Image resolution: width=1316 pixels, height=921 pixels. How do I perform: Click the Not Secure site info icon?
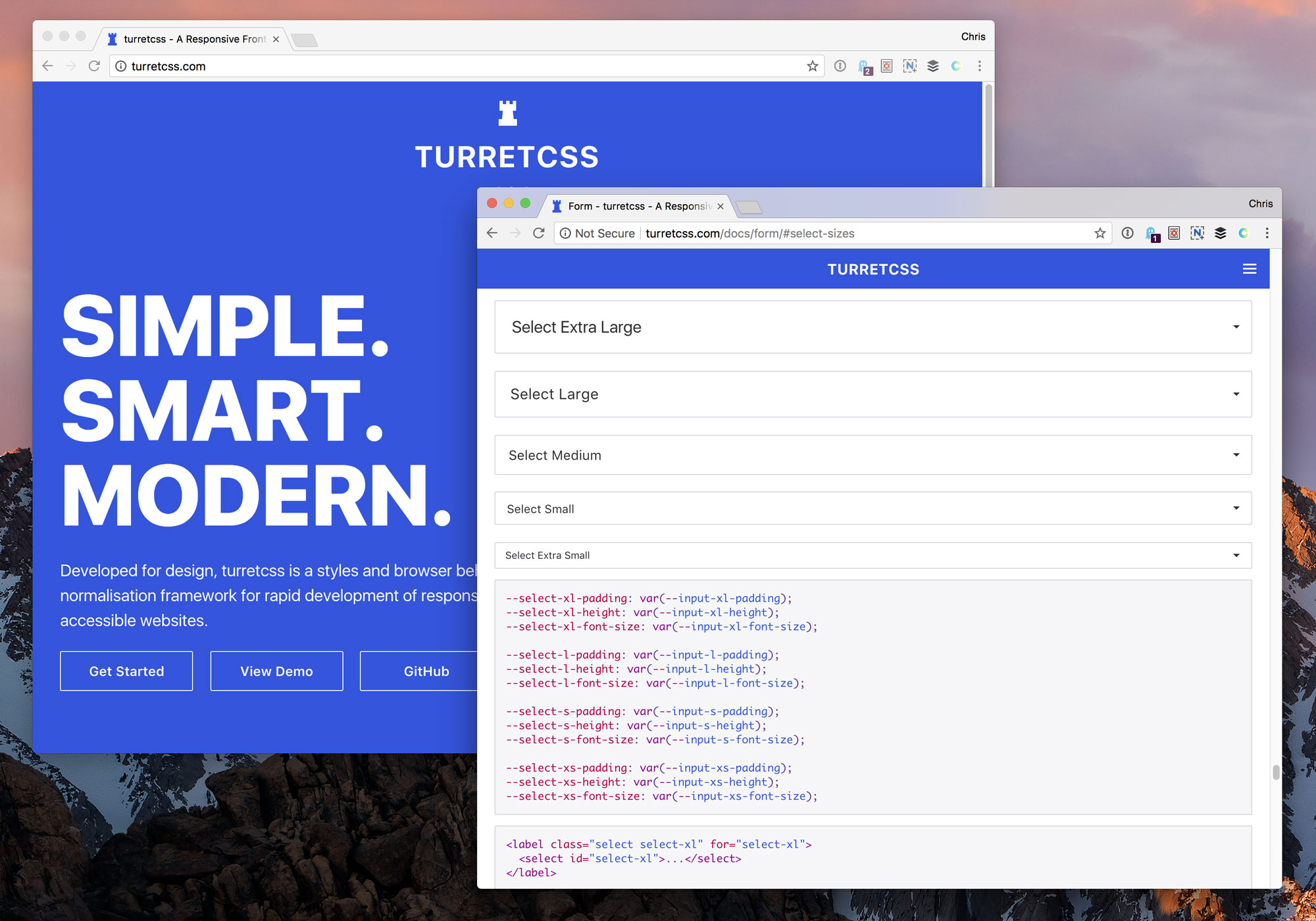coord(565,233)
